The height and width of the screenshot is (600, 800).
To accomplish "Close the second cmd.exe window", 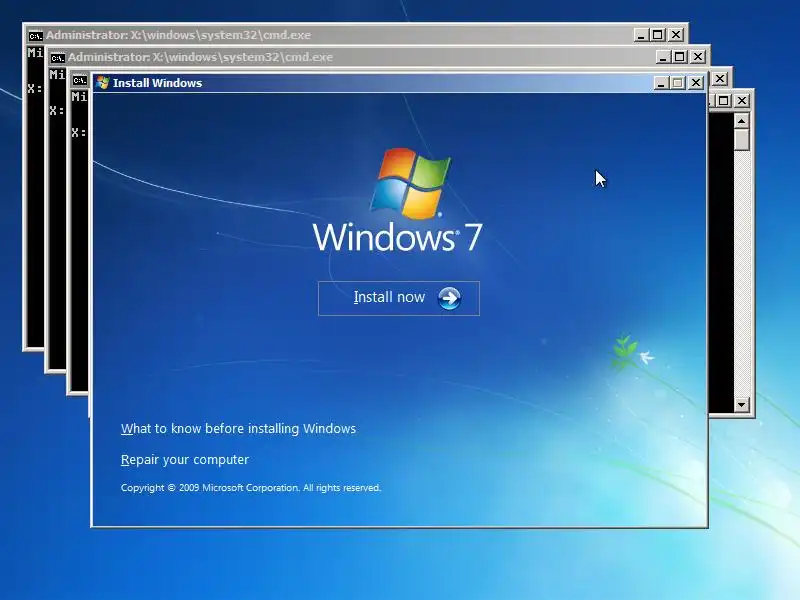I will pyautogui.click(x=697, y=57).
